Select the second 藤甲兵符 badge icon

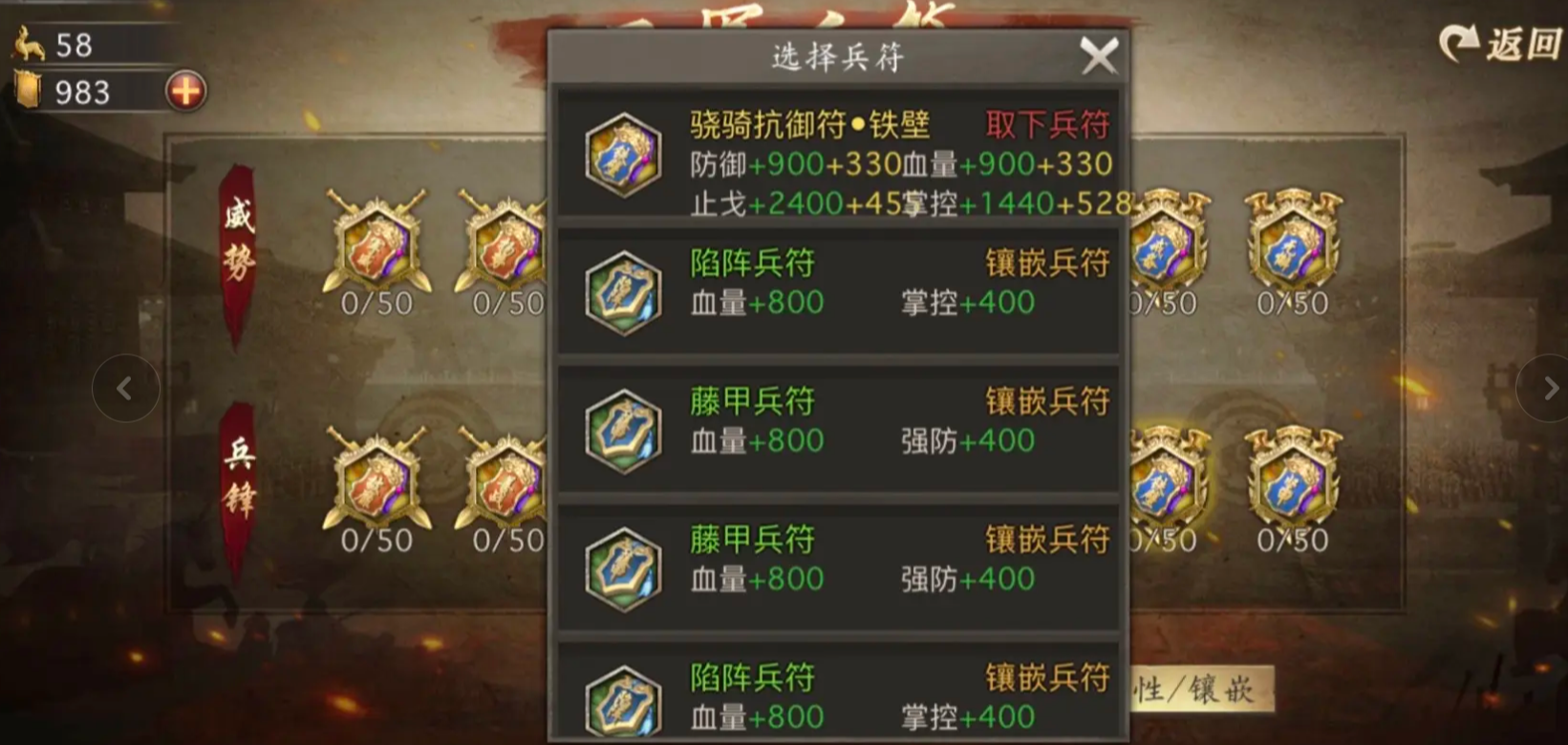point(624,570)
